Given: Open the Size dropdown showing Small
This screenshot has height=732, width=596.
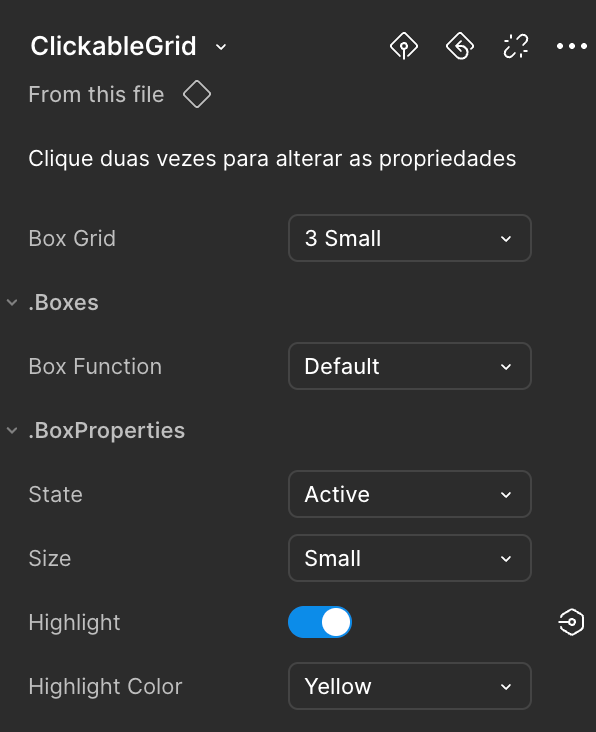Looking at the screenshot, I should pos(410,558).
